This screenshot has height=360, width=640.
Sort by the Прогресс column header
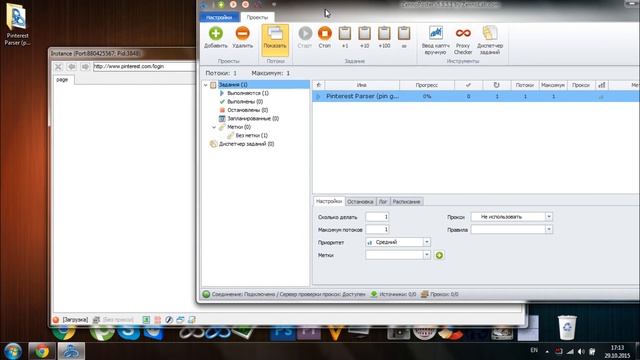[x=427, y=85]
